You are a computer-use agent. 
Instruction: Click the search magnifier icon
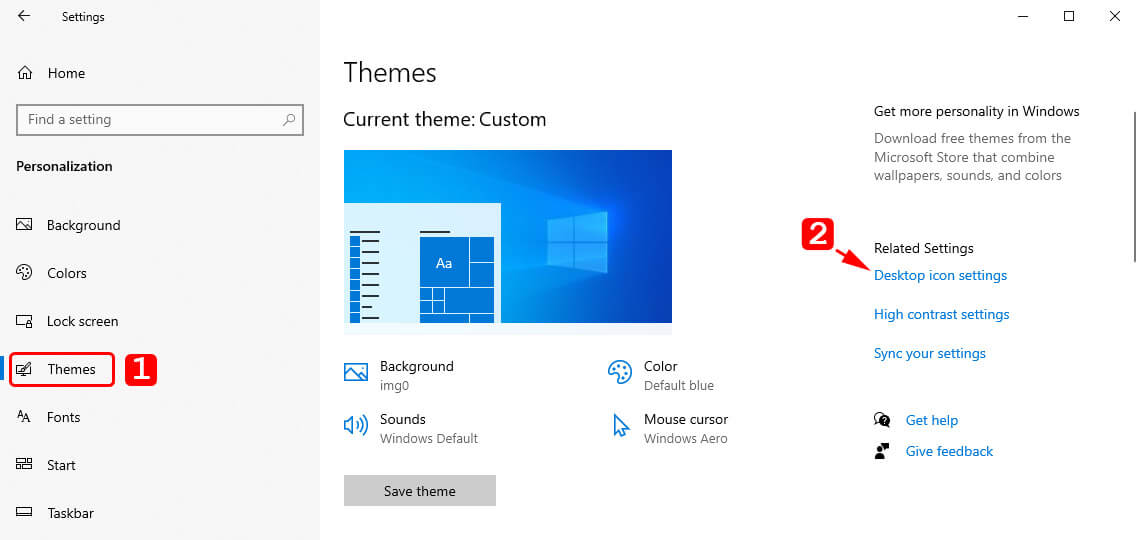pos(289,120)
